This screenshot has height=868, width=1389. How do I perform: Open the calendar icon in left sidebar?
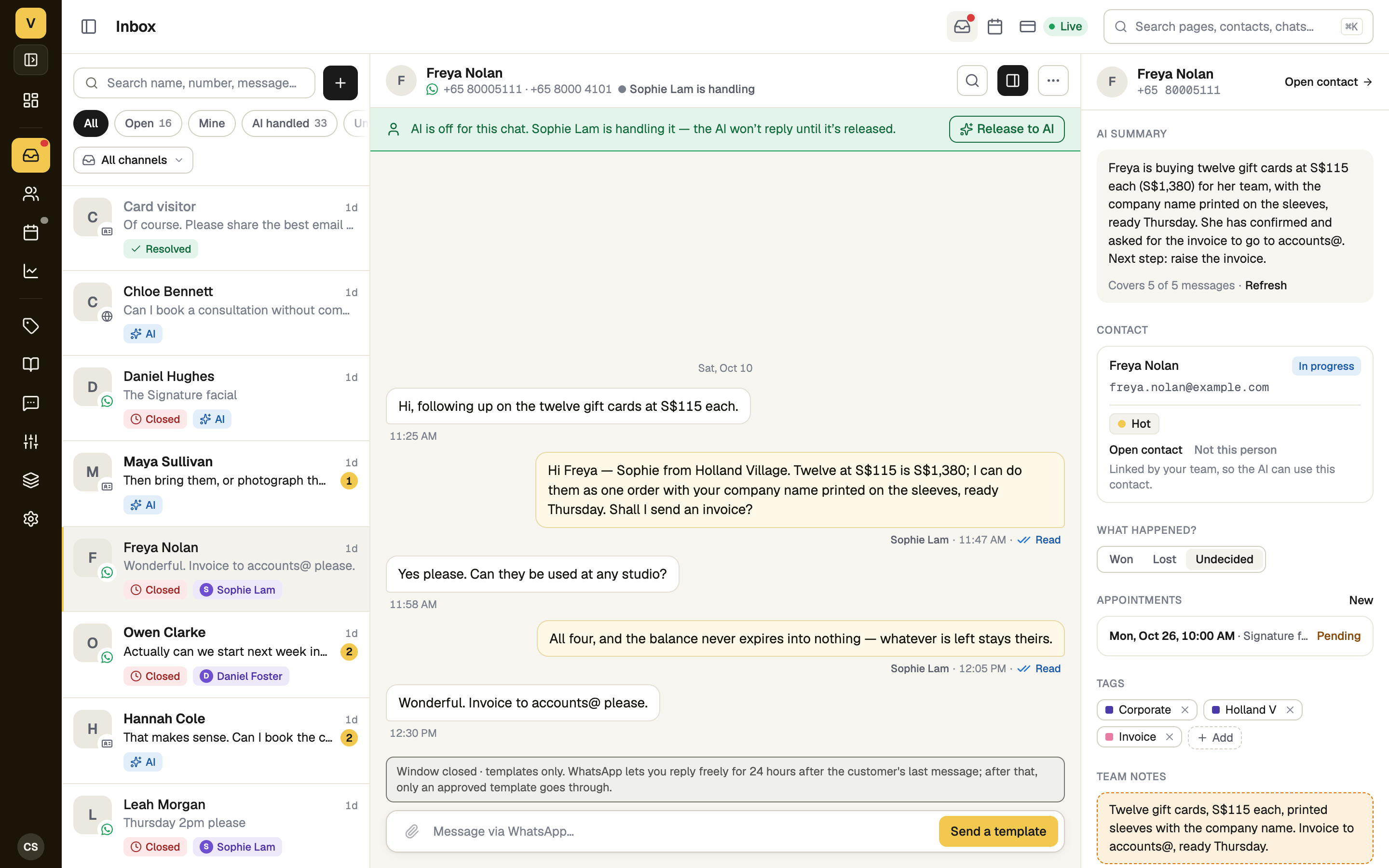[x=30, y=232]
